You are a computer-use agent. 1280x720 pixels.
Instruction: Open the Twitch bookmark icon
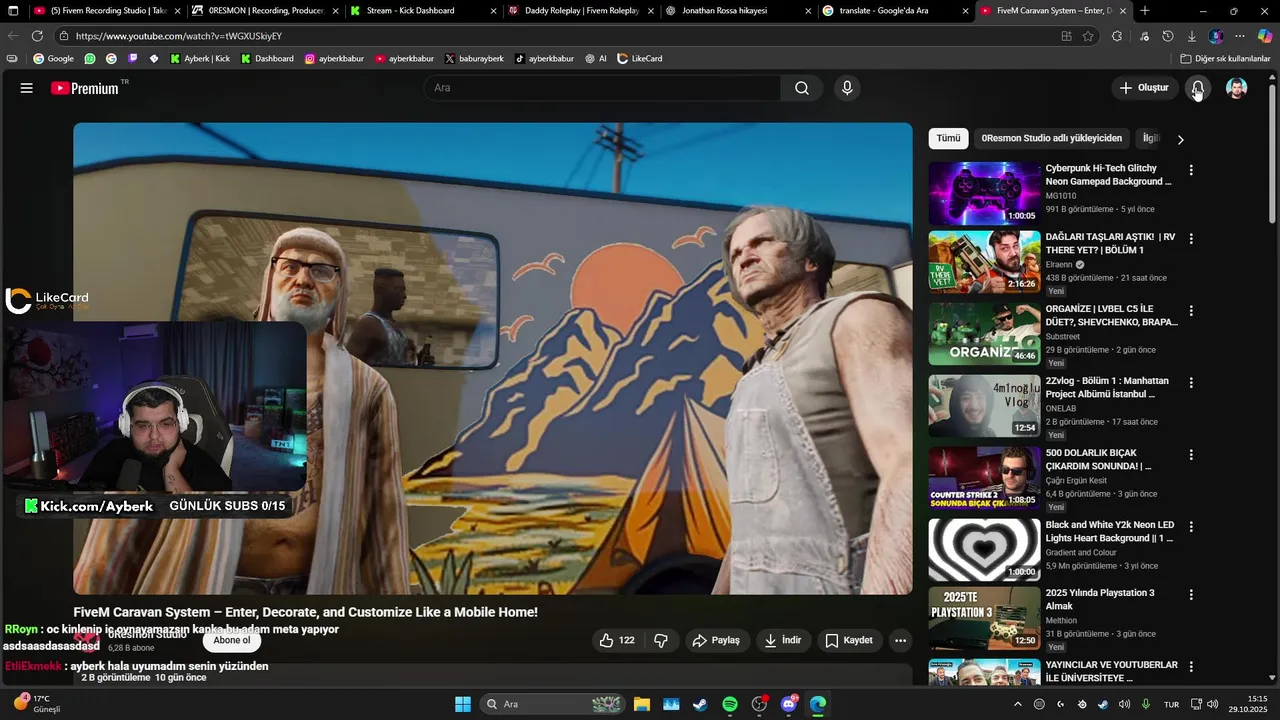pos(132,59)
